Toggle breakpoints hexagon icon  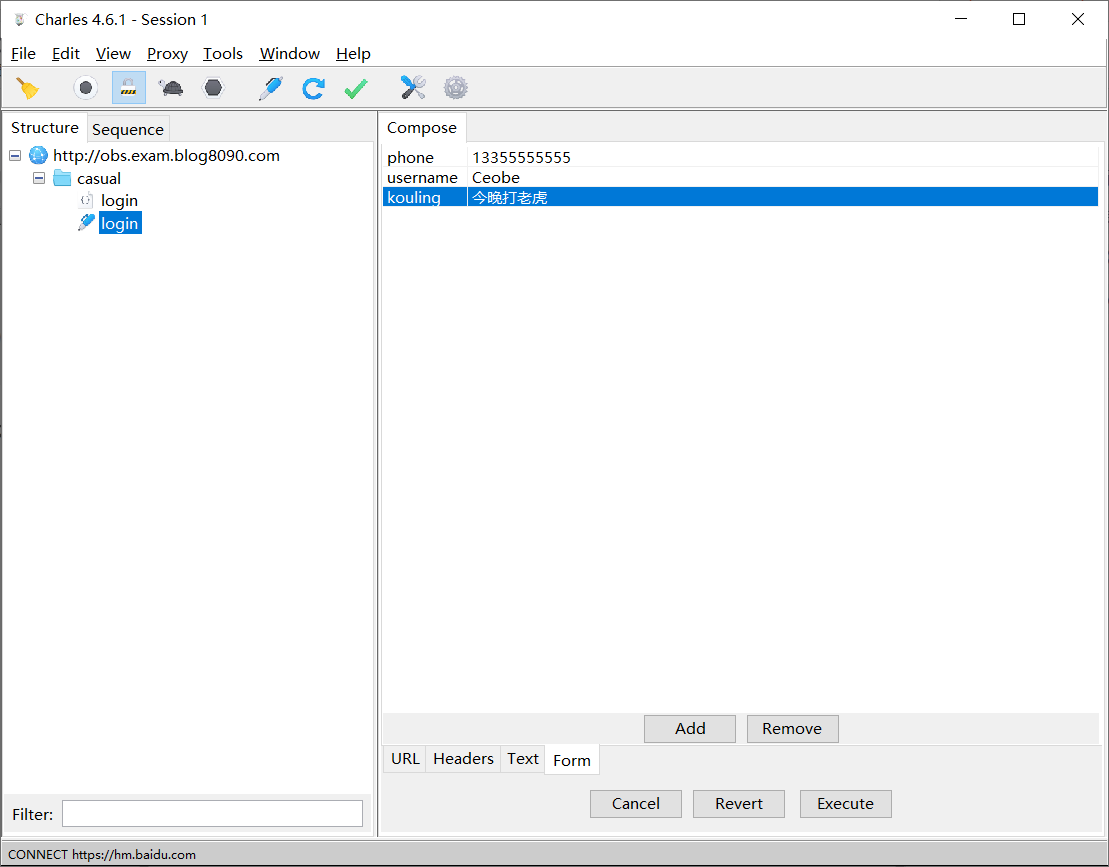pos(213,88)
